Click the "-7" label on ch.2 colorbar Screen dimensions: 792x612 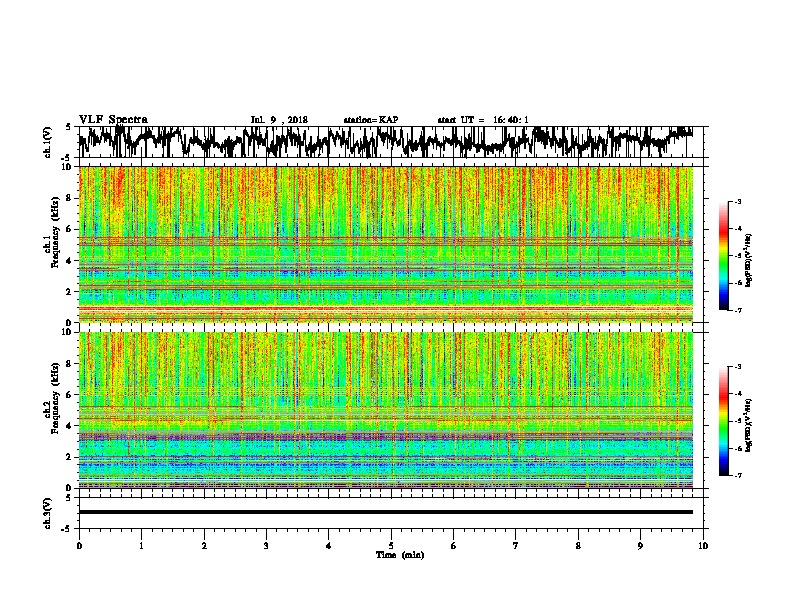(x=737, y=475)
